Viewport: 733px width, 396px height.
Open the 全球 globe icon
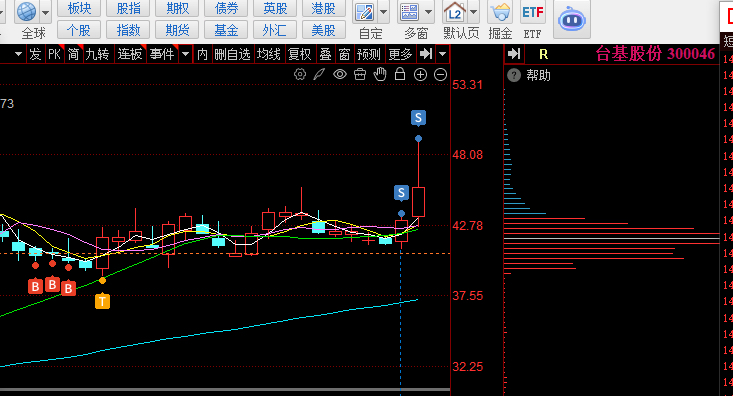point(27,12)
